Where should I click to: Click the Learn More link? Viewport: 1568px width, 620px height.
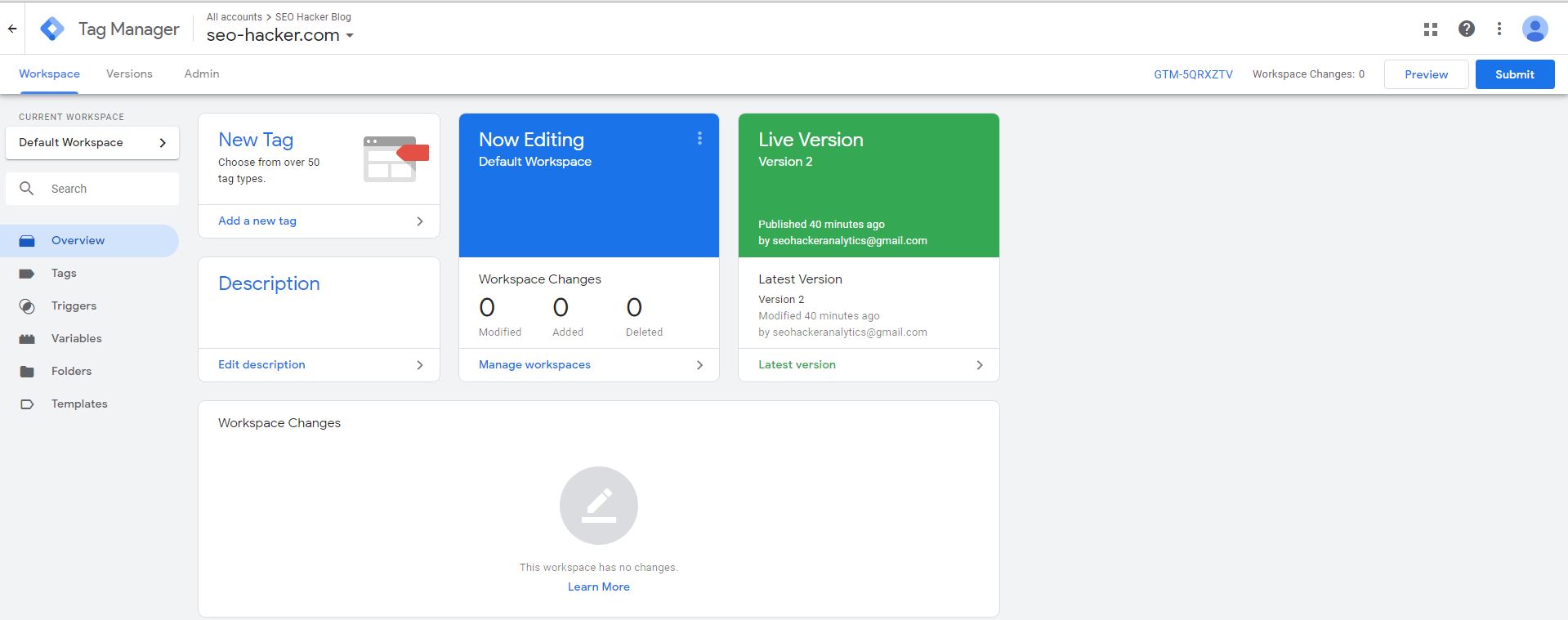[598, 587]
